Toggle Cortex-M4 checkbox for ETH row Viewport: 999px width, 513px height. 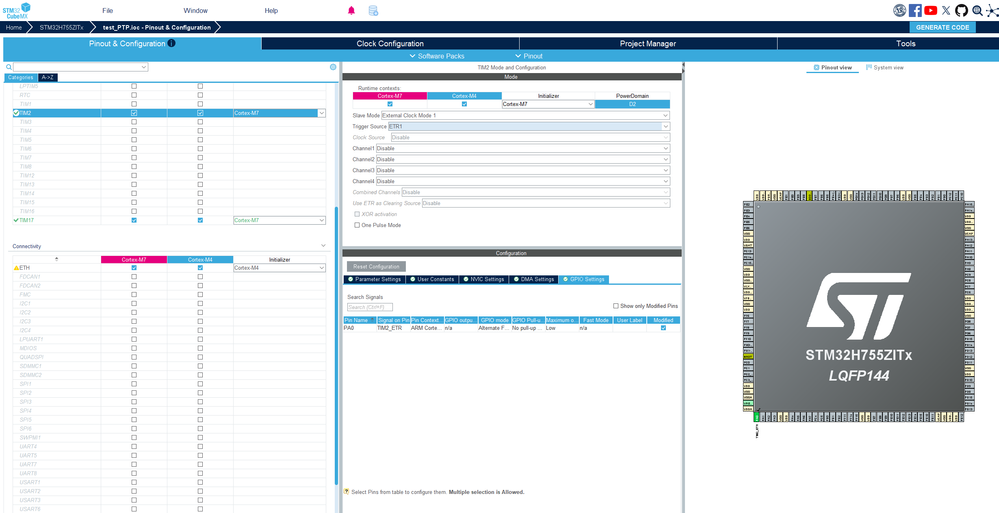point(200,268)
